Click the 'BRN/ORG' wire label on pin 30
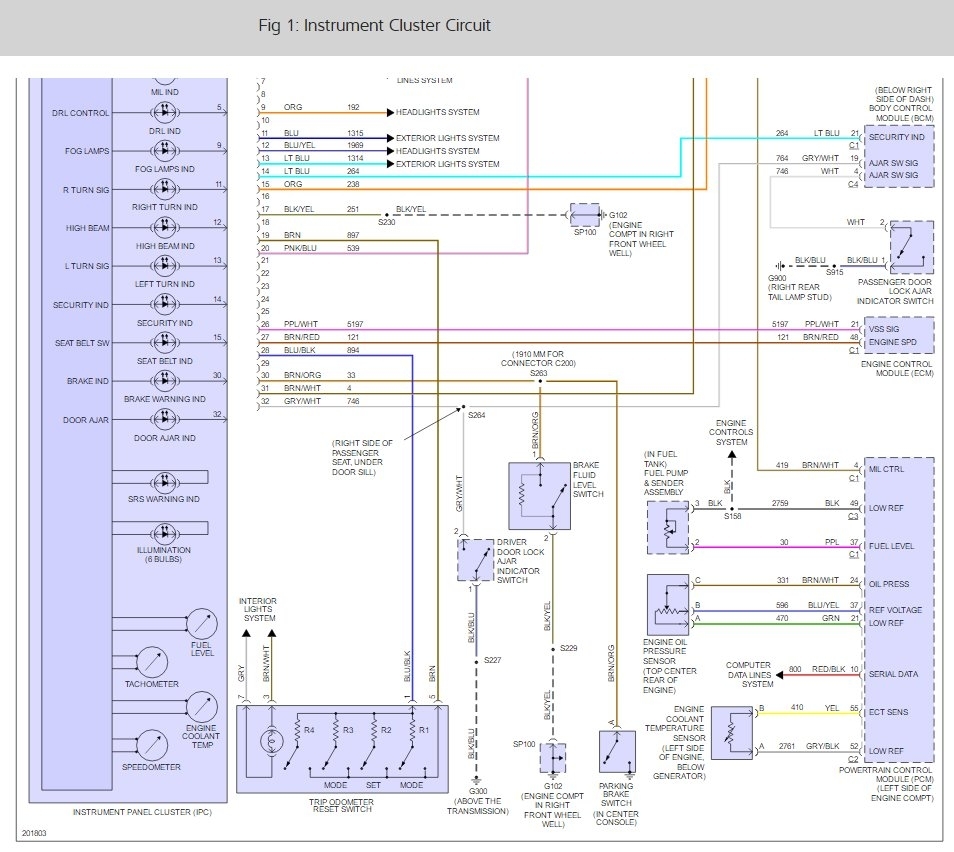The image size is (954, 852). click(302, 375)
